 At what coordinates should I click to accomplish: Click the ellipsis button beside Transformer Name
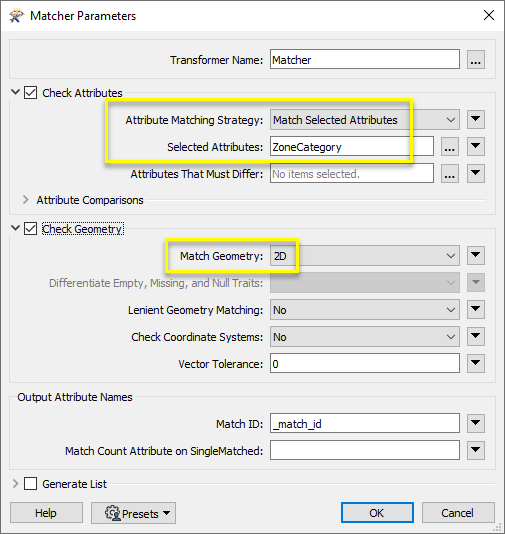pos(475,60)
